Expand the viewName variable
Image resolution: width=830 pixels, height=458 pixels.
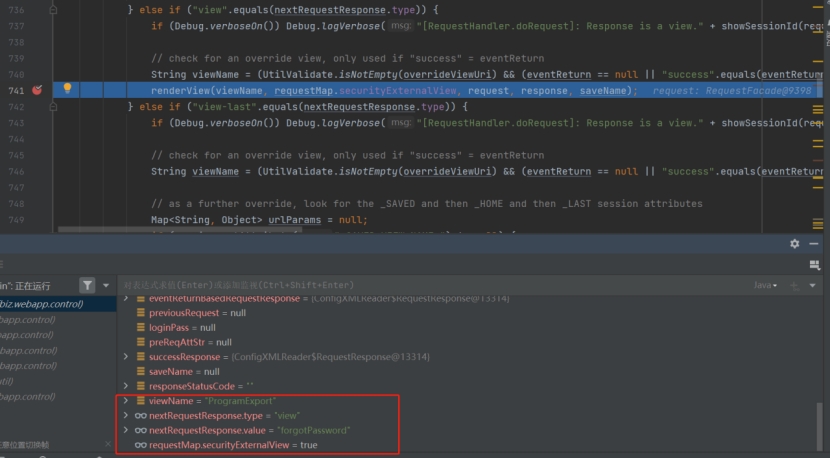point(126,400)
